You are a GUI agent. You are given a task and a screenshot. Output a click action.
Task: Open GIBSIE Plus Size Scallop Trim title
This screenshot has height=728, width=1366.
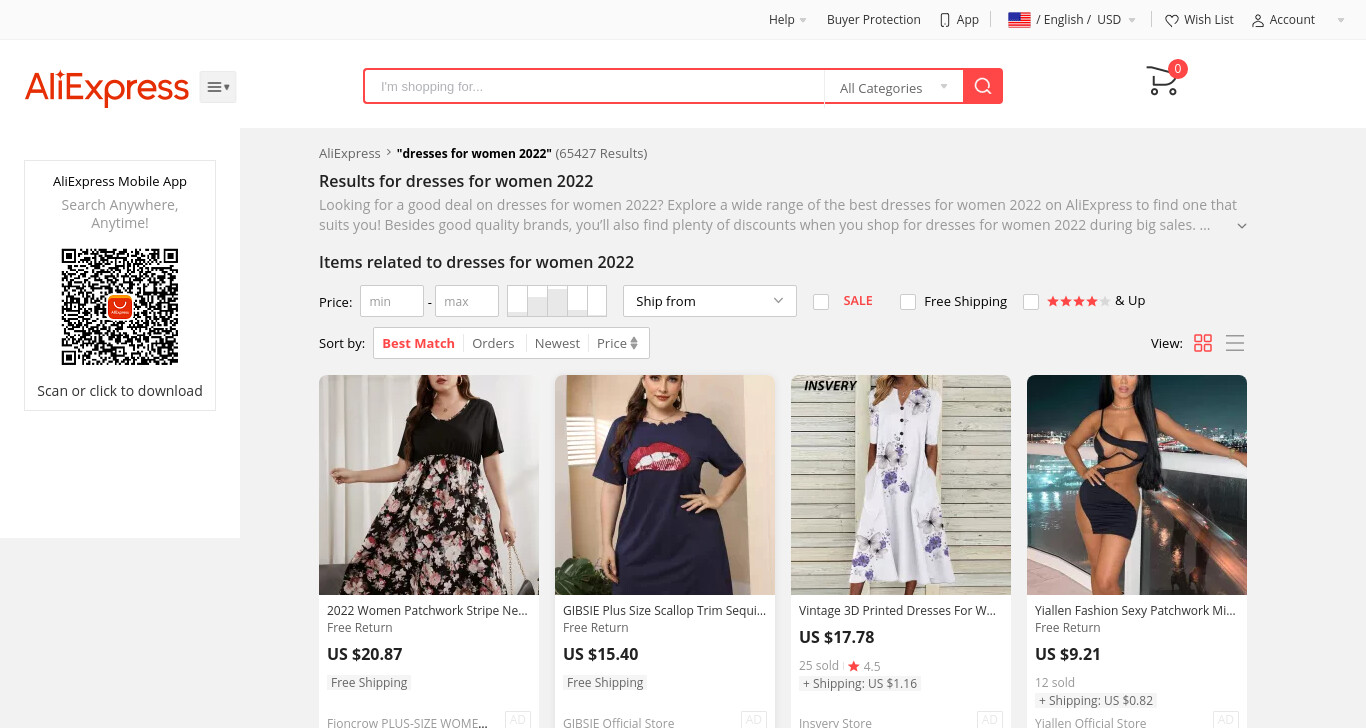click(x=664, y=610)
